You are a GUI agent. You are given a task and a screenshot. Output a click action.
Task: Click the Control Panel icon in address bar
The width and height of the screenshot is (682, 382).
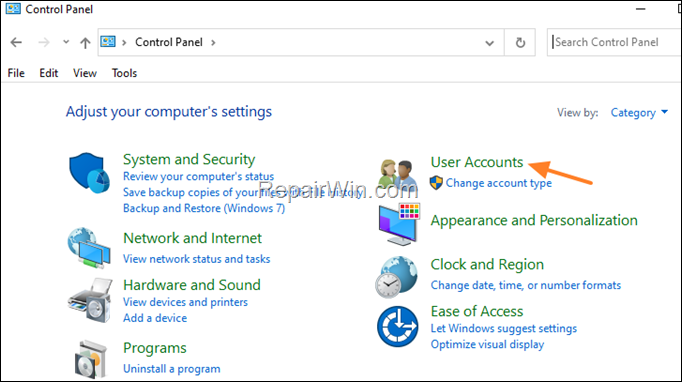coord(108,42)
